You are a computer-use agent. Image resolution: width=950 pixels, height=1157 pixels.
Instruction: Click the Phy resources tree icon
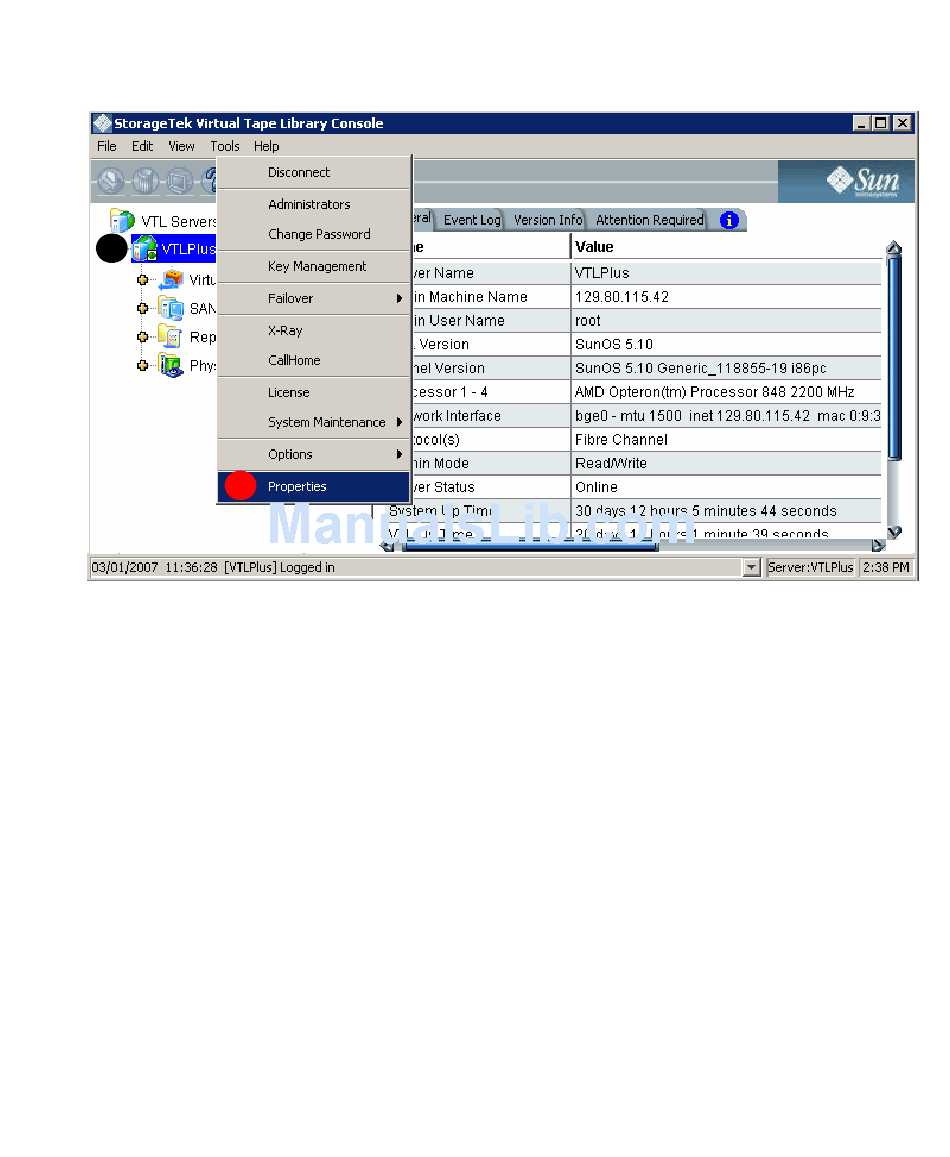point(171,365)
